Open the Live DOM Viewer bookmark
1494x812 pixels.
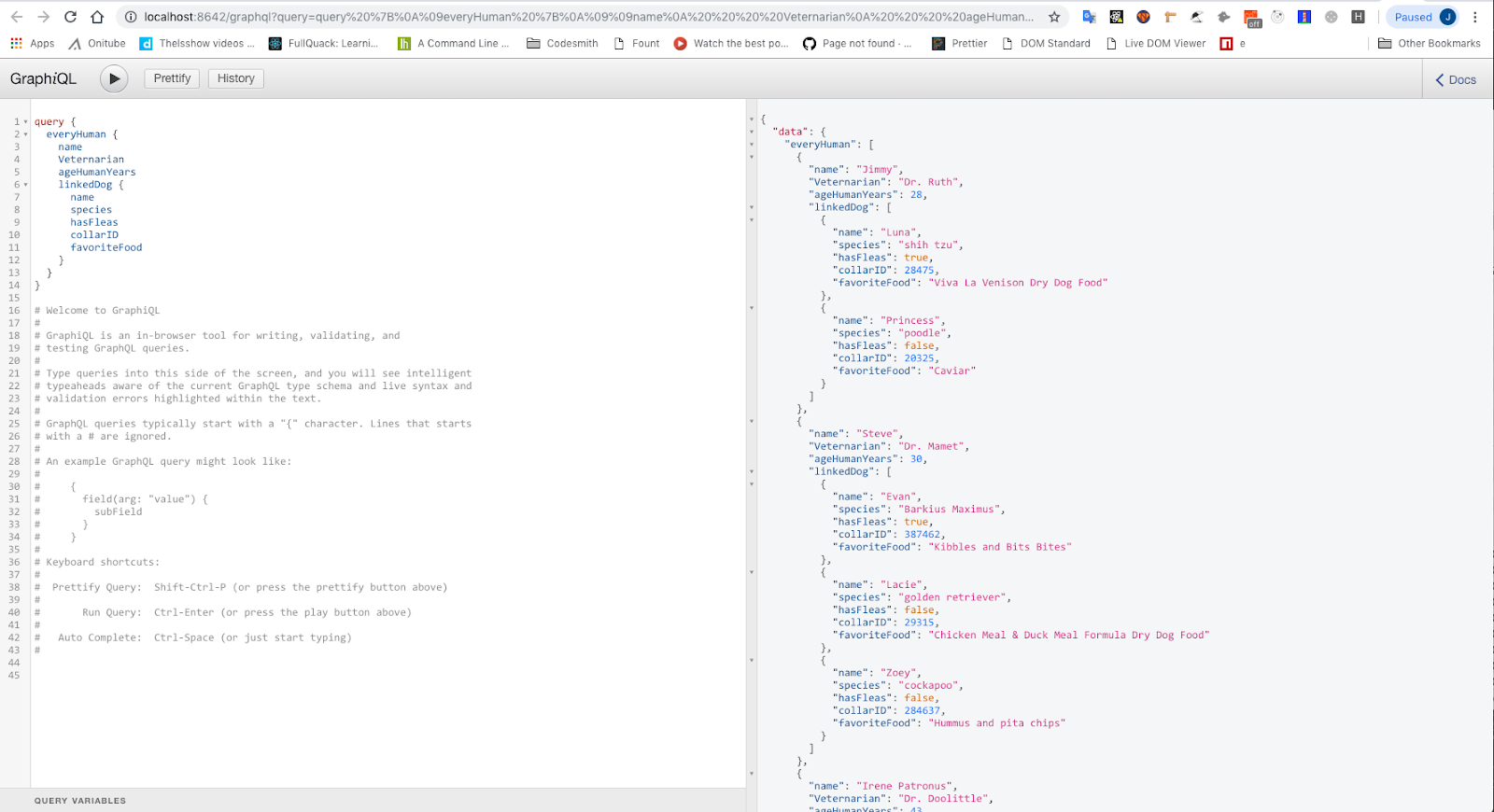(x=1156, y=44)
